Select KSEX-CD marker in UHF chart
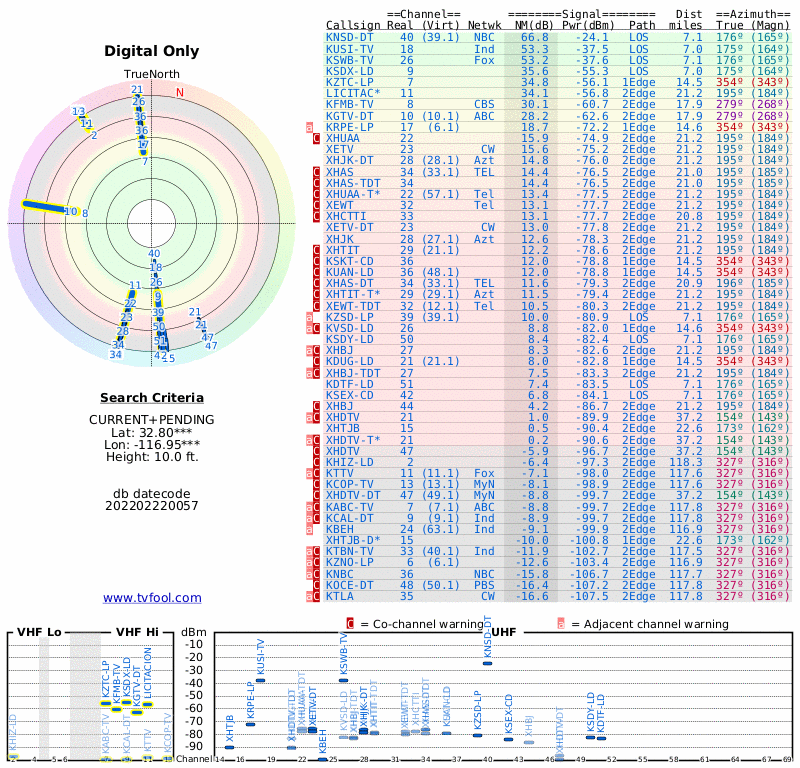800x768 pixels. [x=508, y=739]
